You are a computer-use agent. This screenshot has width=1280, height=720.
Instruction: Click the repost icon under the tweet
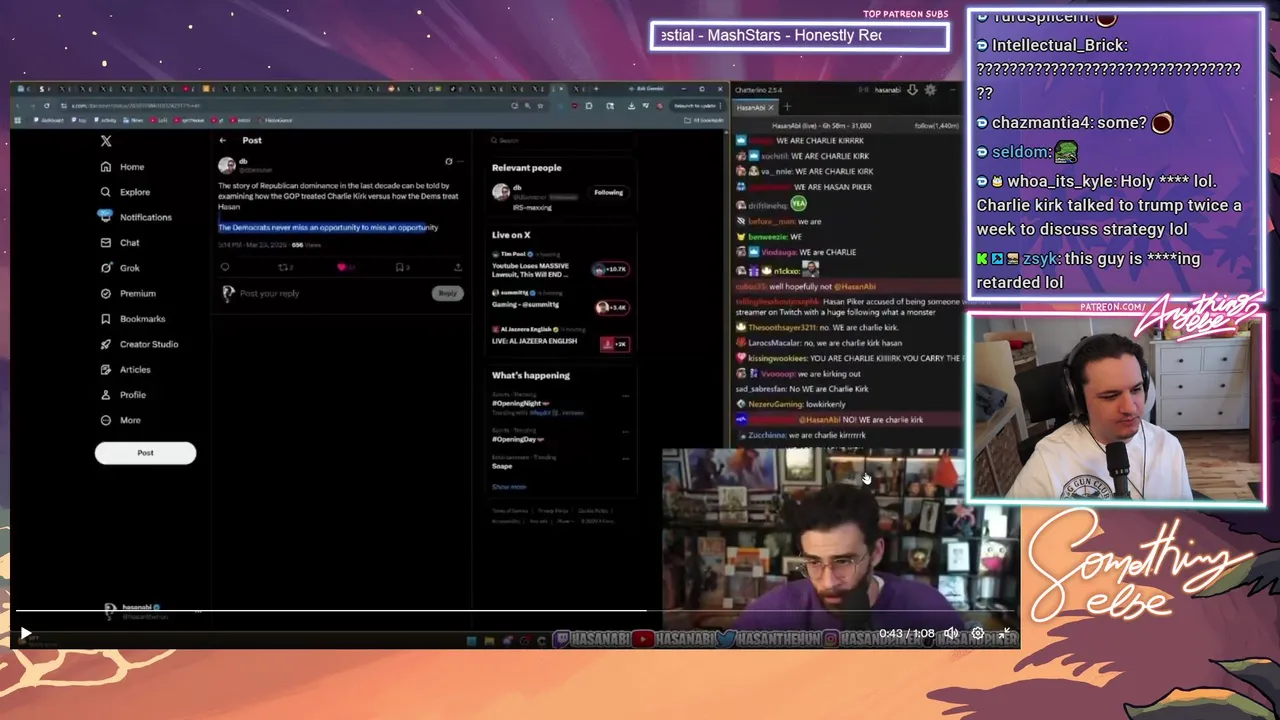tap(283, 268)
